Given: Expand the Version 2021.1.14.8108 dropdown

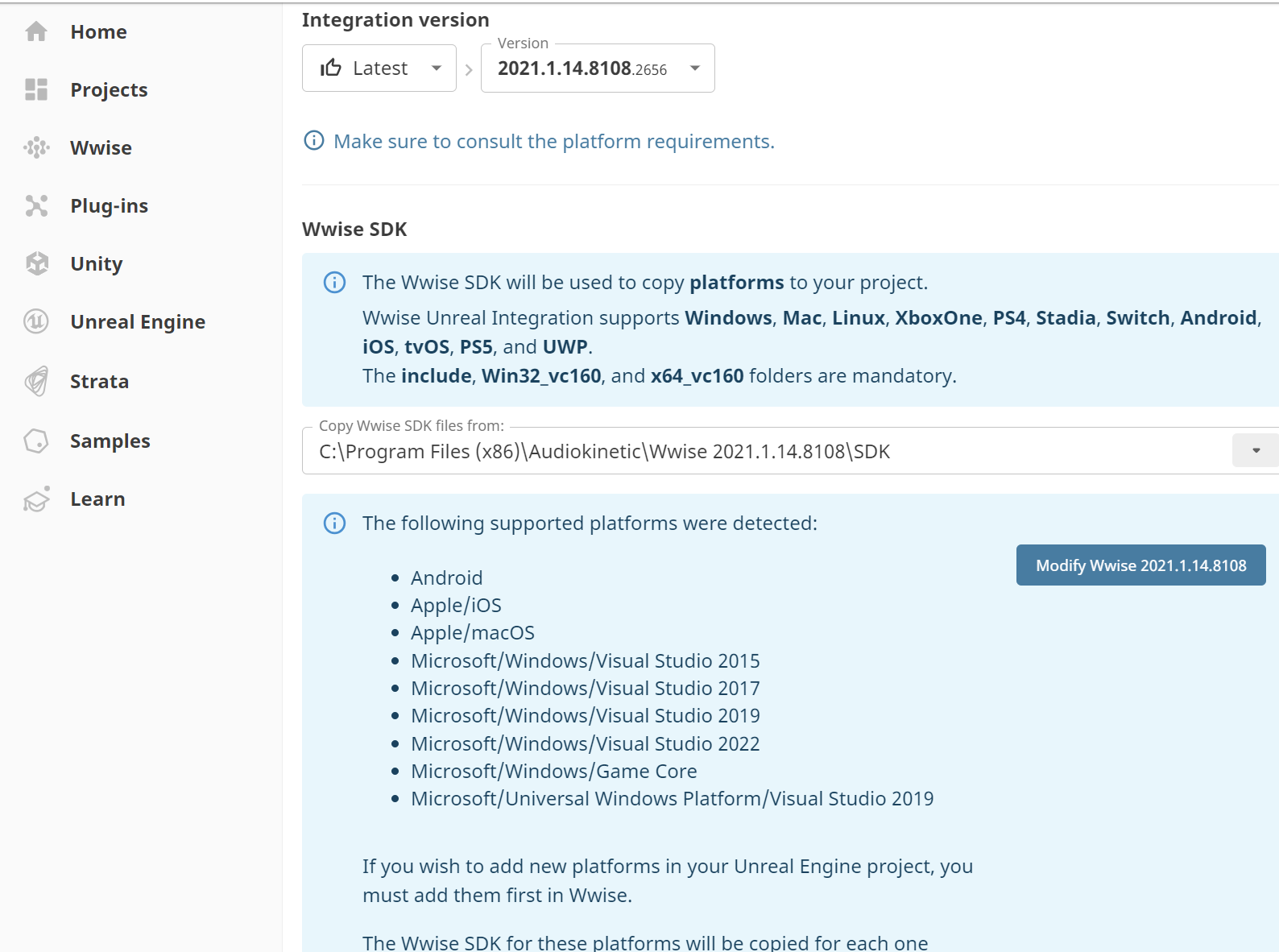Looking at the screenshot, I should click(694, 68).
